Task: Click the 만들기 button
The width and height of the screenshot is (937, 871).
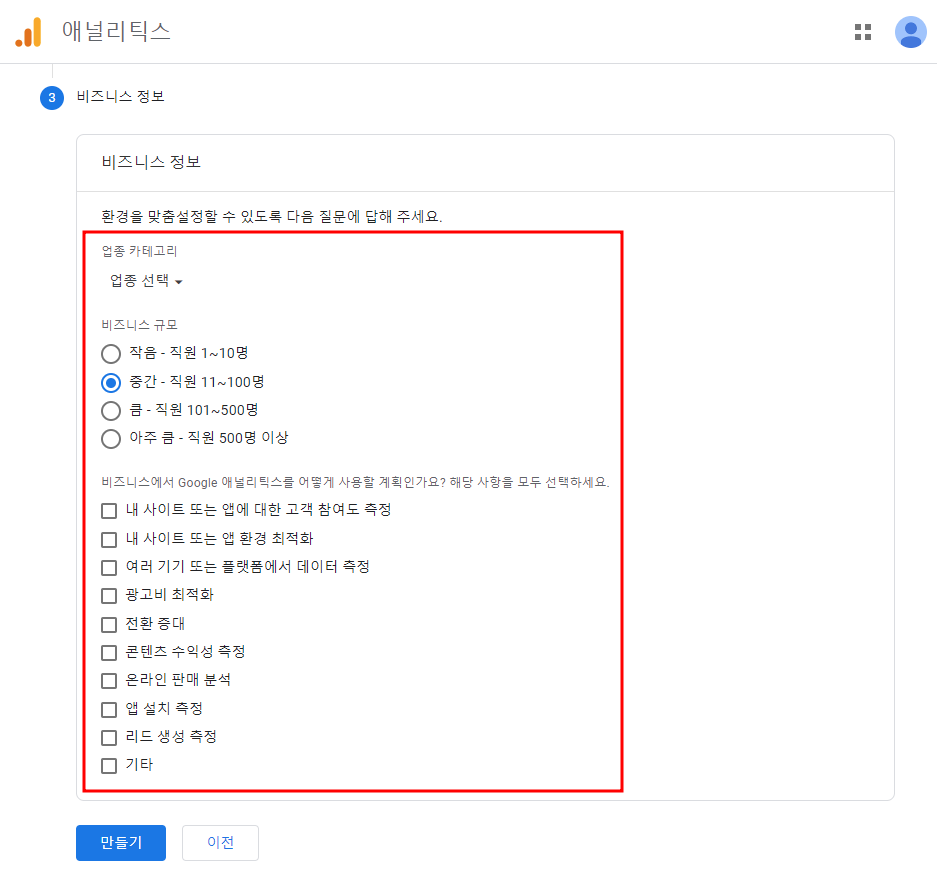Action: [121, 842]
